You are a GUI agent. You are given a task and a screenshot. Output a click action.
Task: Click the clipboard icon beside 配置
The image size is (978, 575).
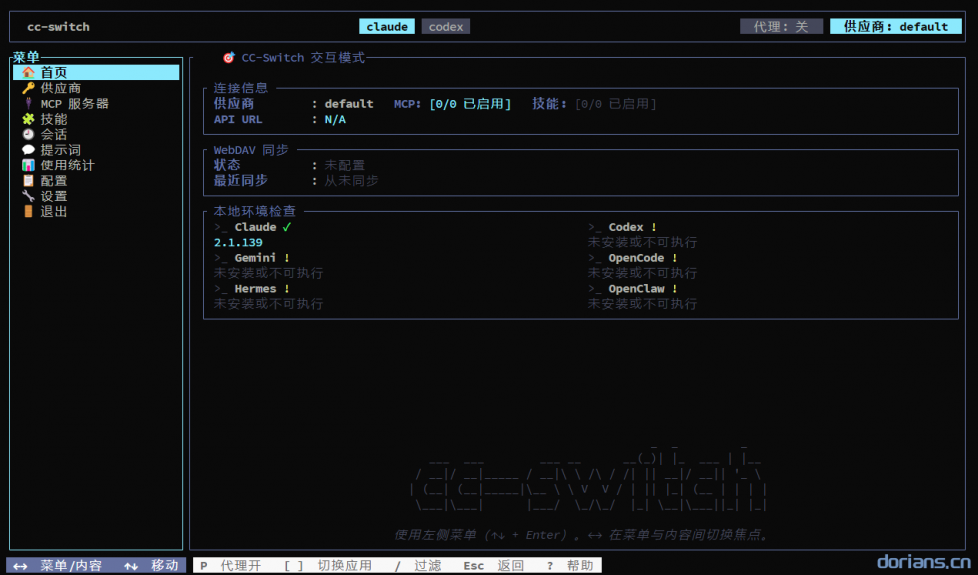pyautogui.click(x=28, y=180)
